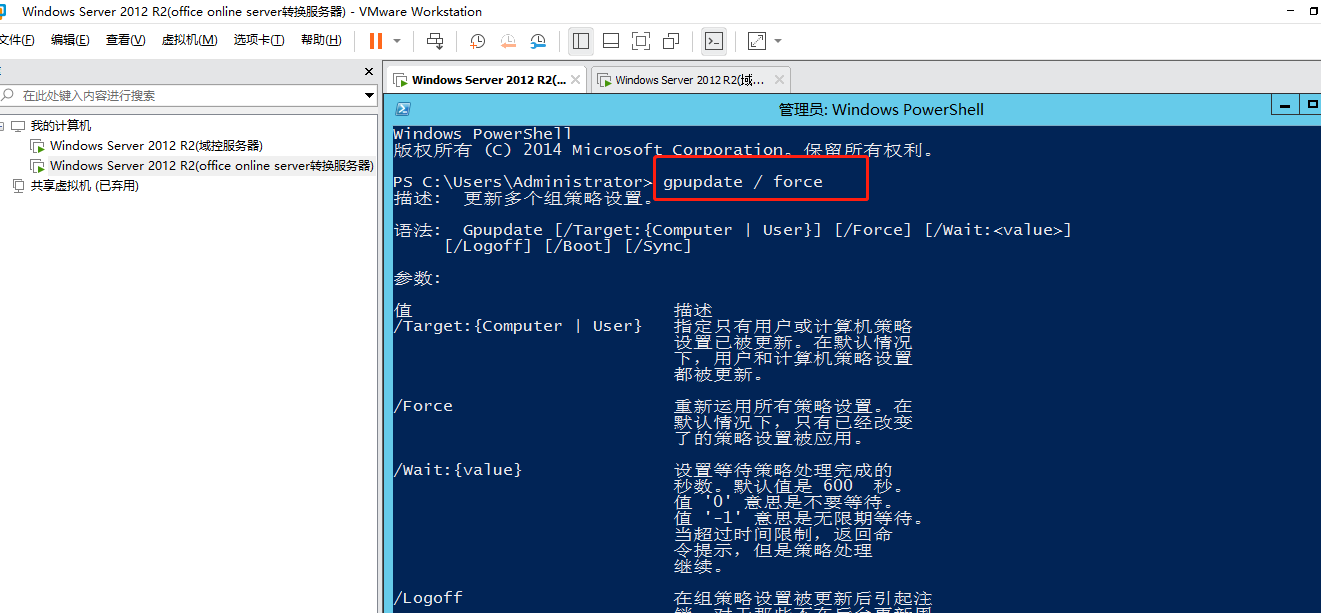The height and width of the screenshot is (613, 1321).
Task: Click the Take snapshot clock icon
Action: tap(478, 41)
